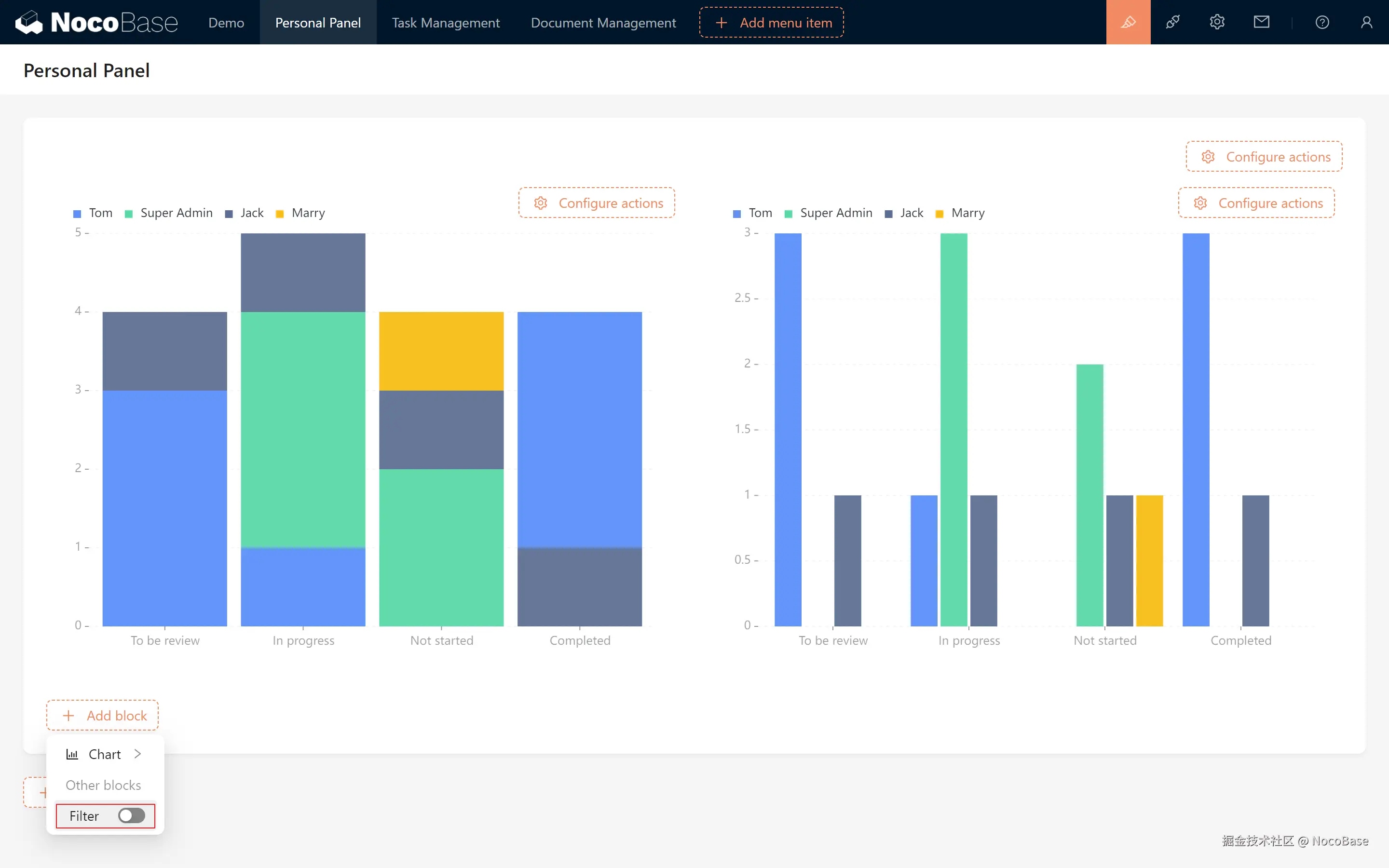Toggle the UI editor highlighter icon
1389x868 pixels.
tap(1128, 22)
